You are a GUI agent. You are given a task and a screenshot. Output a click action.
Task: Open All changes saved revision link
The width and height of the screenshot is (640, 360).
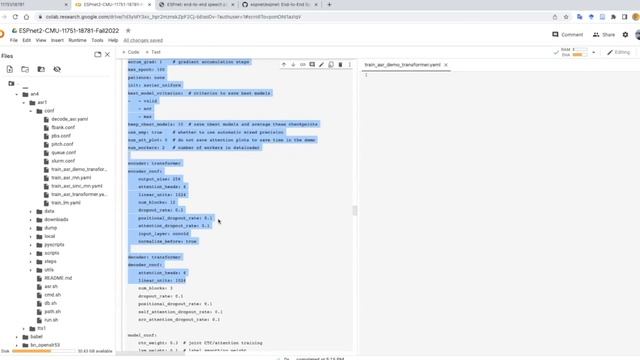pyautogui.click(x=143, y=40)
